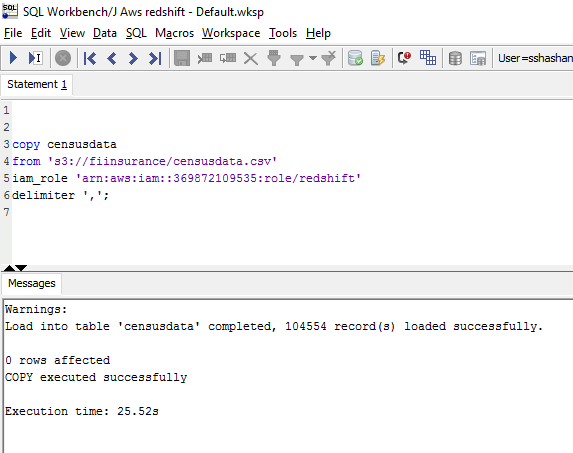The width and height of the screenshot is (573, 453).
Task: Click the Save changes disk icon
Action: click(x=182, y=58)
